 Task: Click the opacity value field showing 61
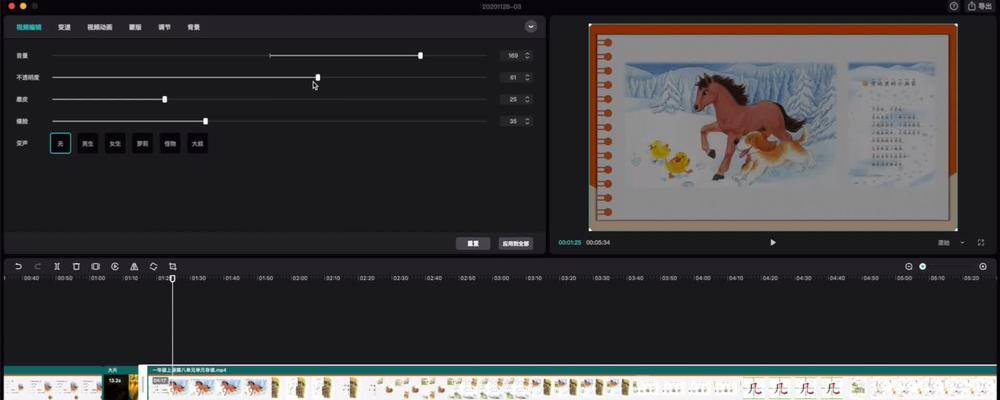516,77
